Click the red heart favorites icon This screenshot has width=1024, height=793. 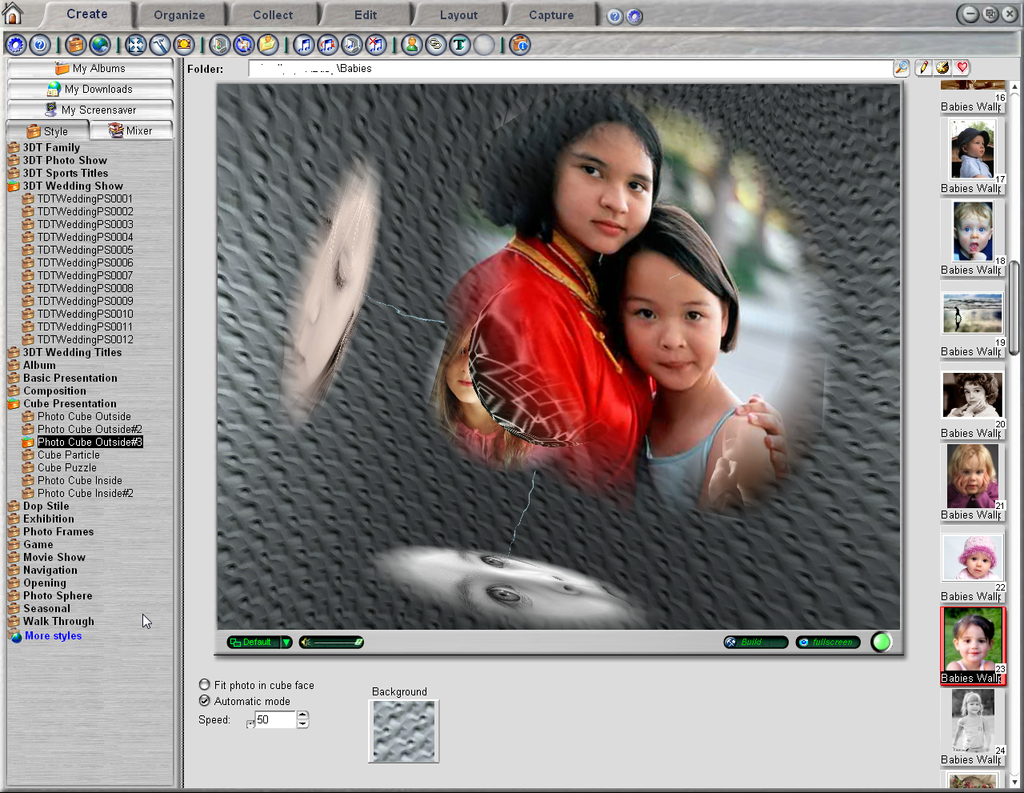point(961,68)
